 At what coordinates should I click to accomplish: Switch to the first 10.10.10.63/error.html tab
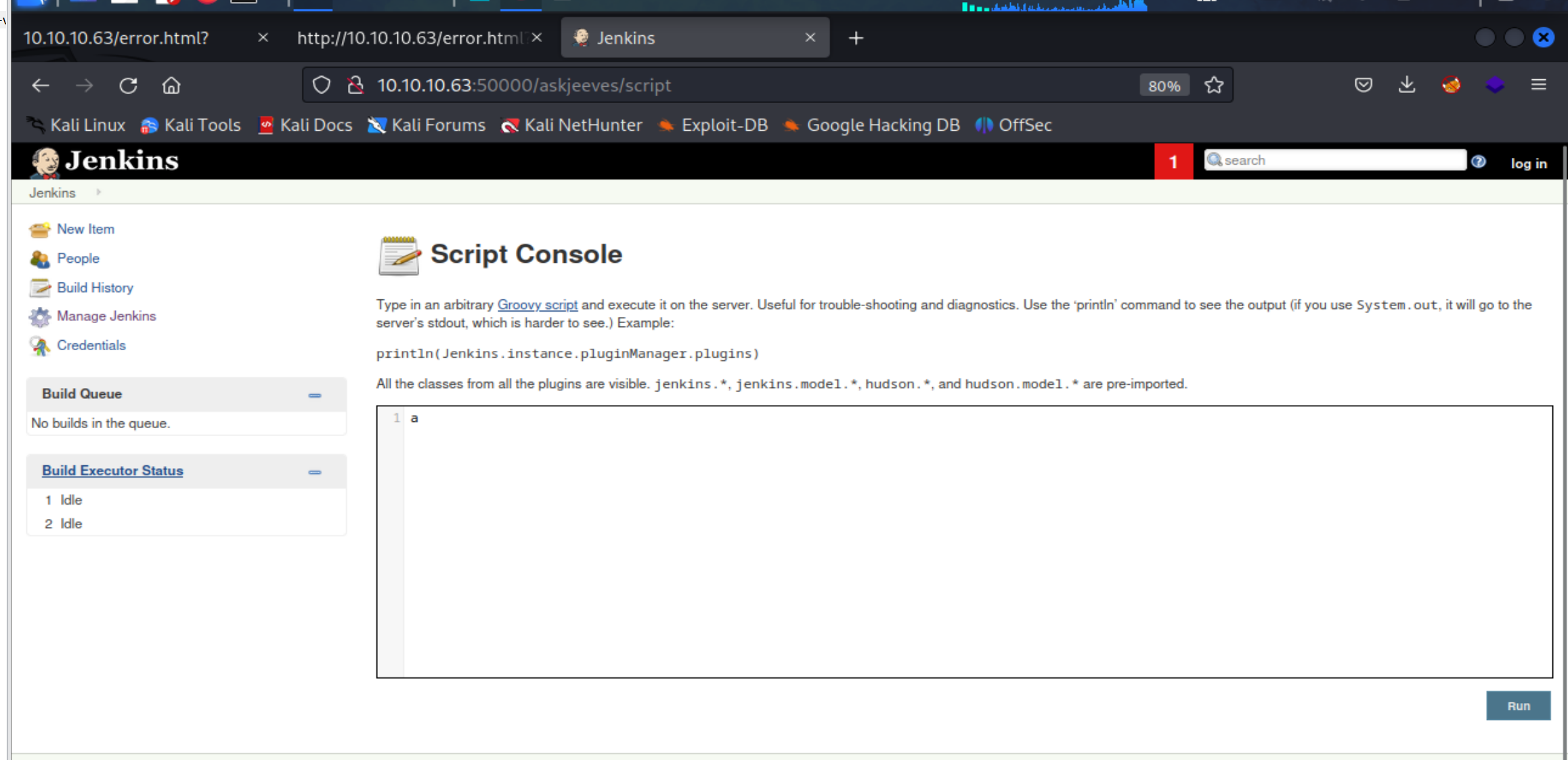tap(146, 38)
